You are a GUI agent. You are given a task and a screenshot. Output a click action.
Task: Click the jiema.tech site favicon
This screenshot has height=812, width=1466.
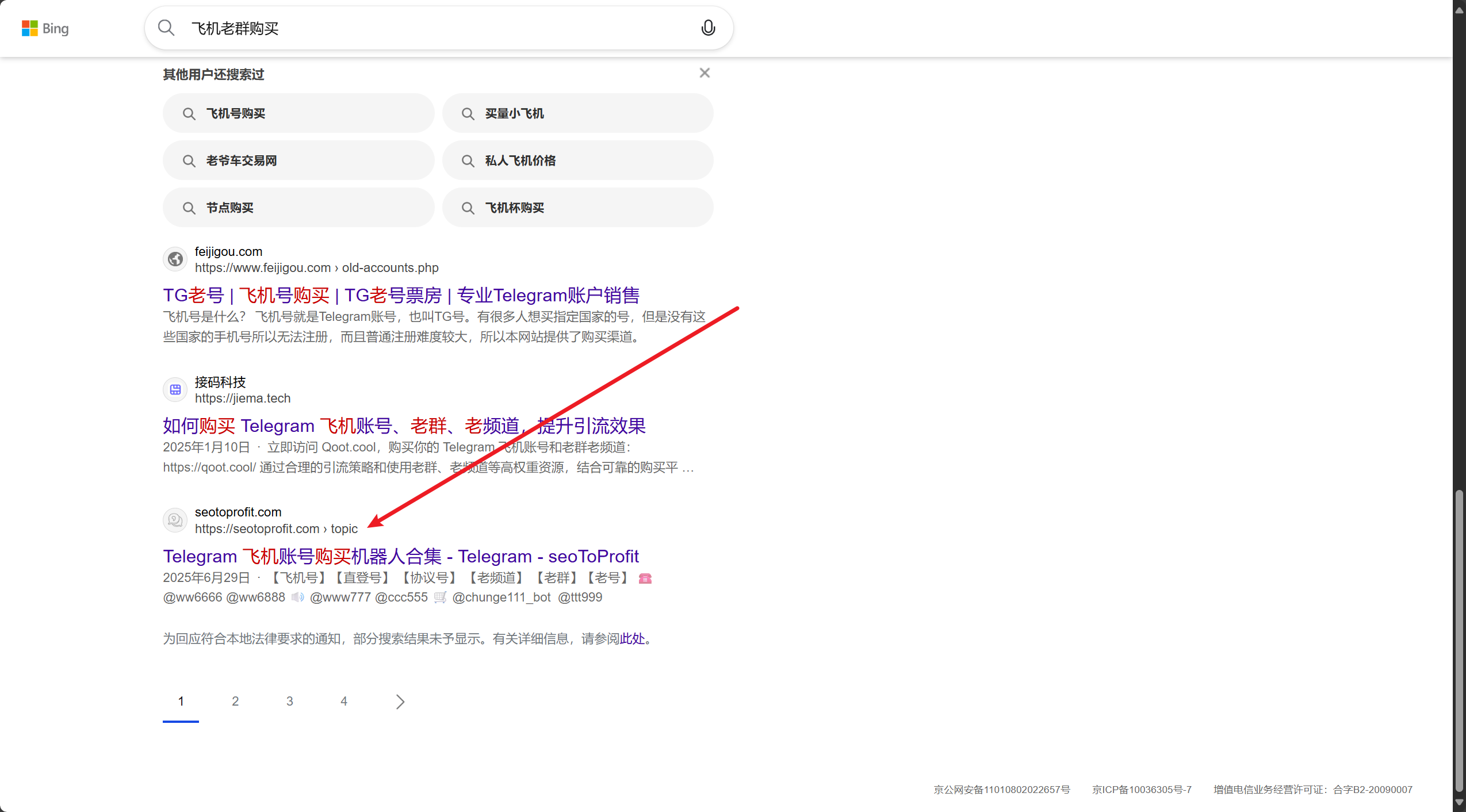point(175,390)
